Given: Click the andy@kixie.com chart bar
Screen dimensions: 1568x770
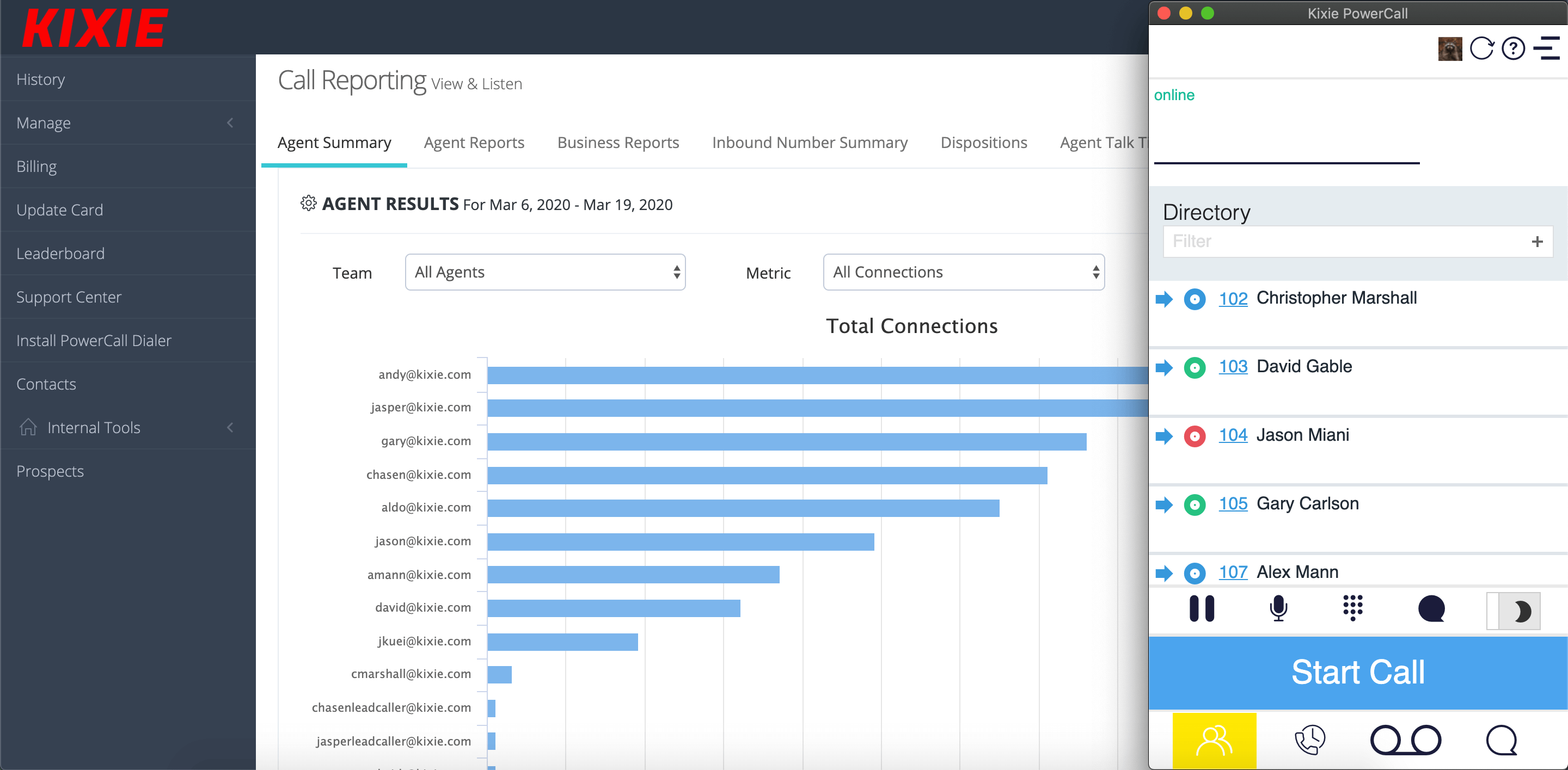Looking at the screenshot, I should [x=817, y=375].
